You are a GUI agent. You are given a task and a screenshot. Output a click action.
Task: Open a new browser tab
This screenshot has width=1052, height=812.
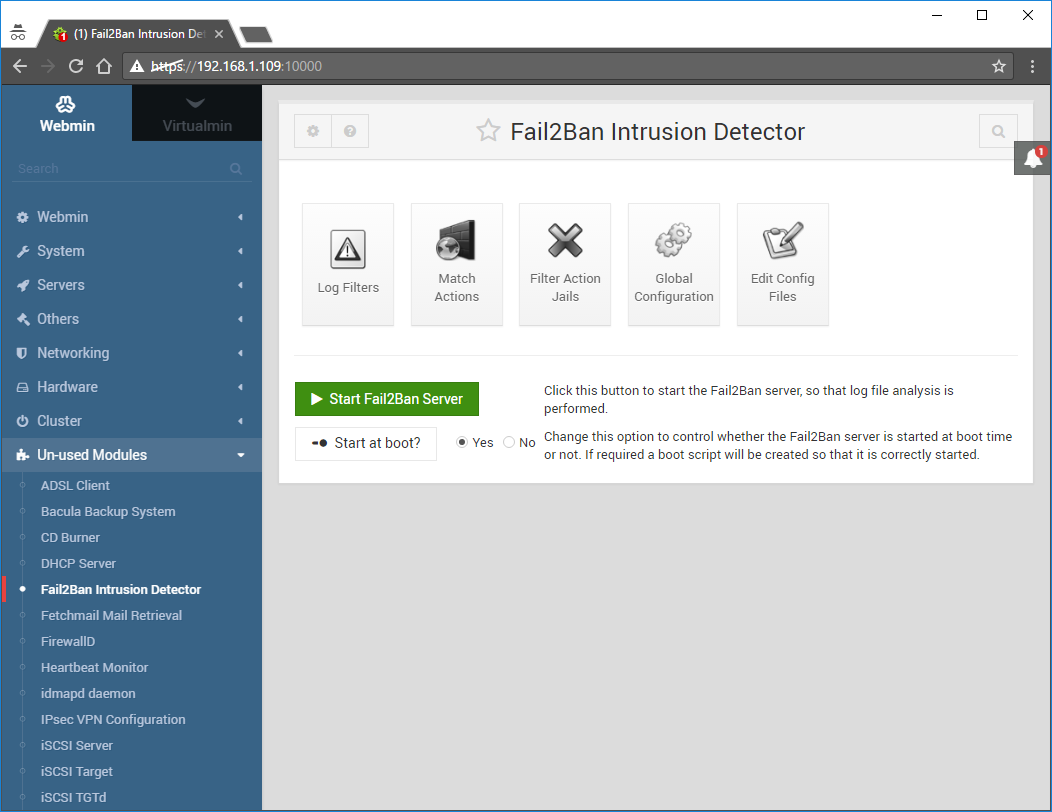point(256,34)
